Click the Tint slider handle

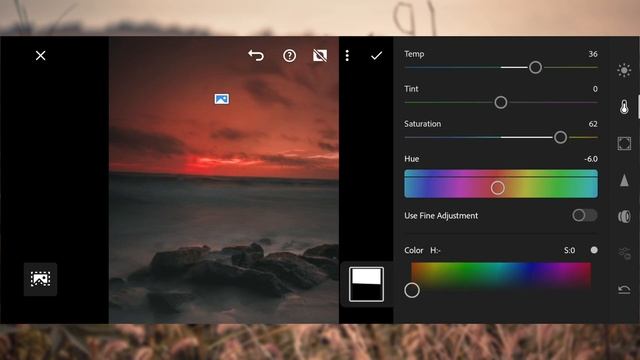[501, 102]
